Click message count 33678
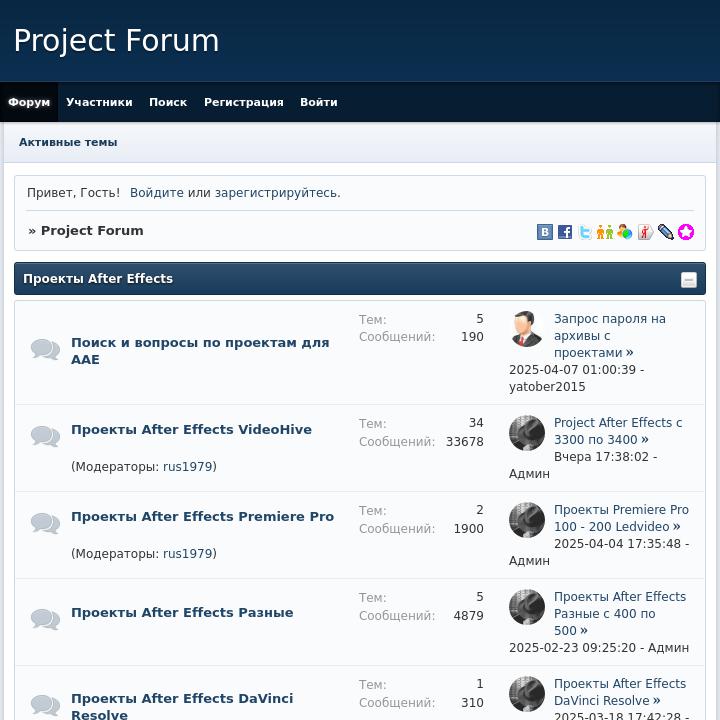Image resolution: width=720 pixels, height=720 pixels. 465,442
